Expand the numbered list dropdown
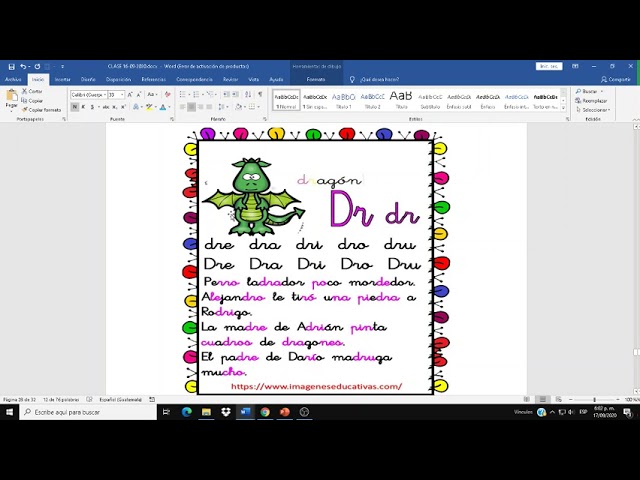 [203, 95]
